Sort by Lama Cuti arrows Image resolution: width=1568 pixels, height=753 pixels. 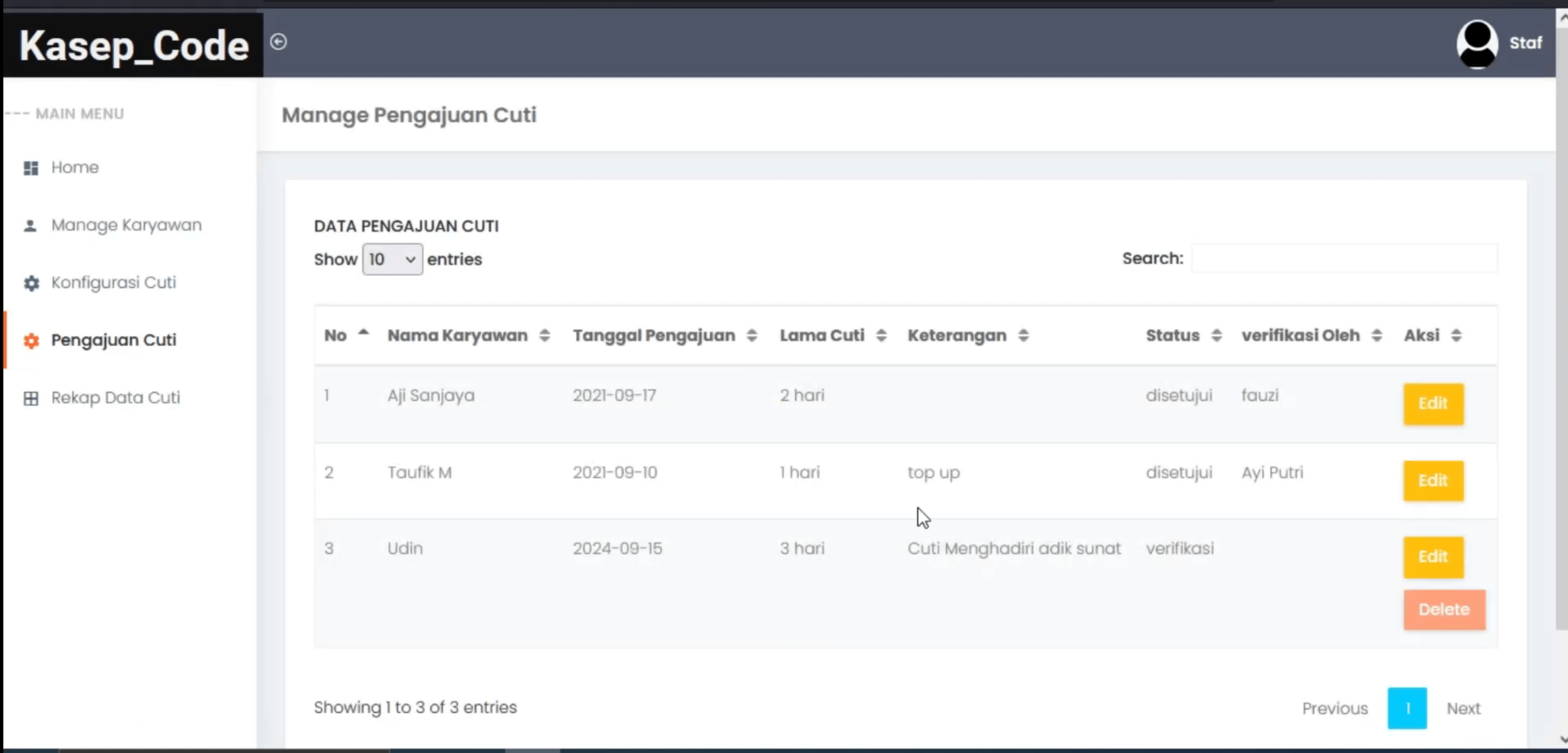click(881, 335)
